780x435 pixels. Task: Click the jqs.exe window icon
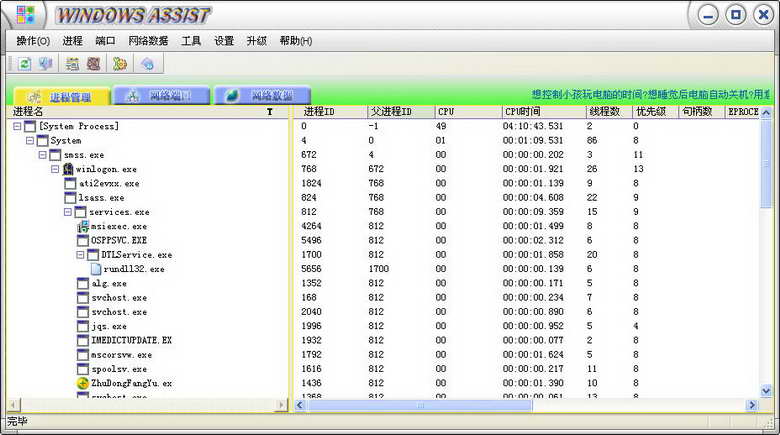(83, 326)
